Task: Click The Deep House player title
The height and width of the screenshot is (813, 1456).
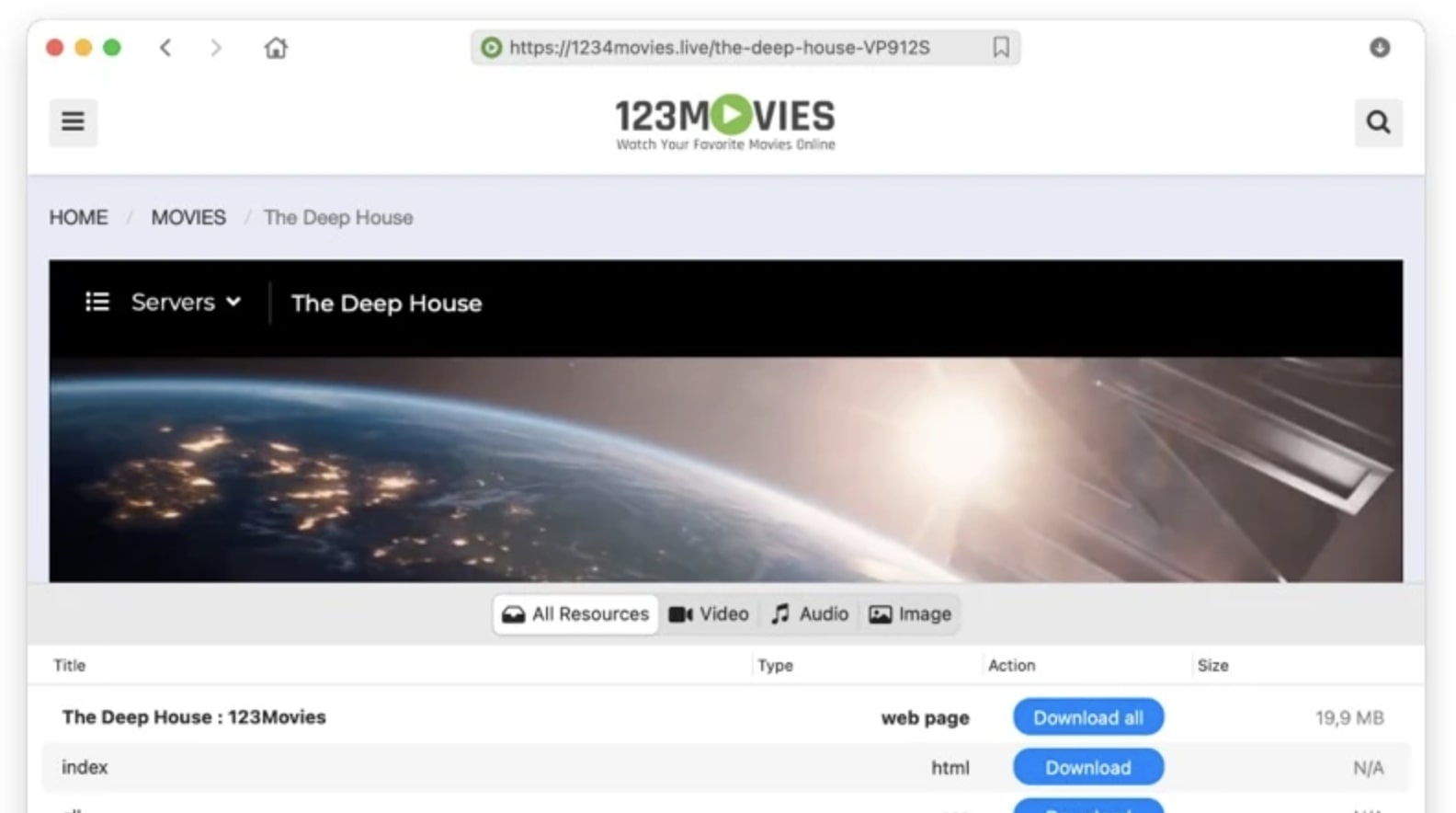Action: click(386, 303)
